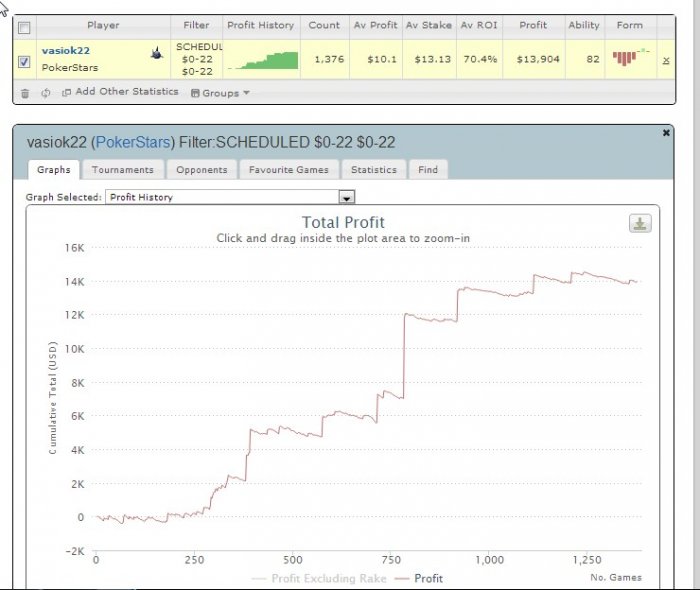Switch to the Statistics tab
The height and width of the screenshot is (590, 700).
point(374,170)
